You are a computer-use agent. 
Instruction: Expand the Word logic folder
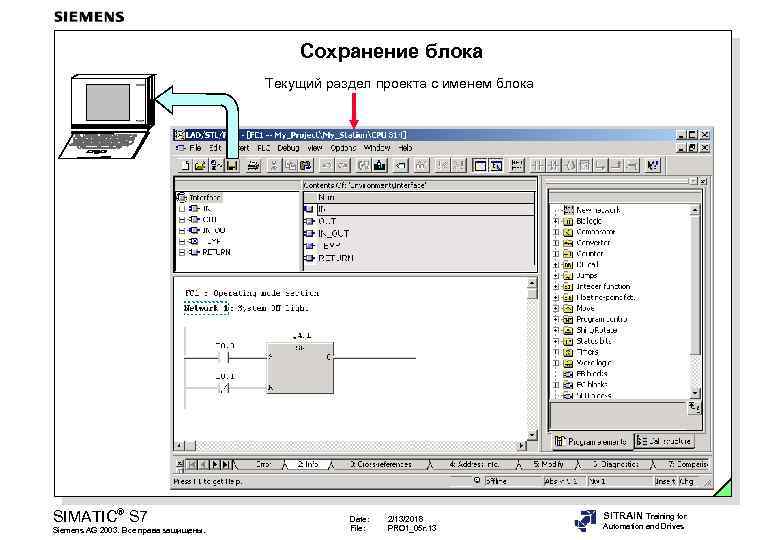click(x=557, y=363)
